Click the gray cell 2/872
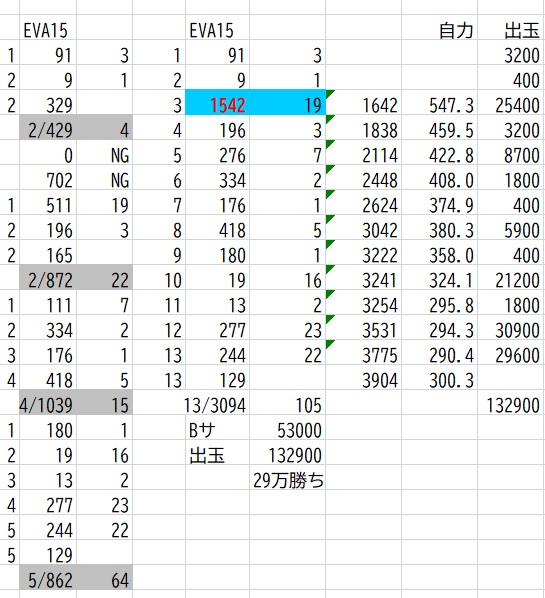 click(x=48, y=280)
